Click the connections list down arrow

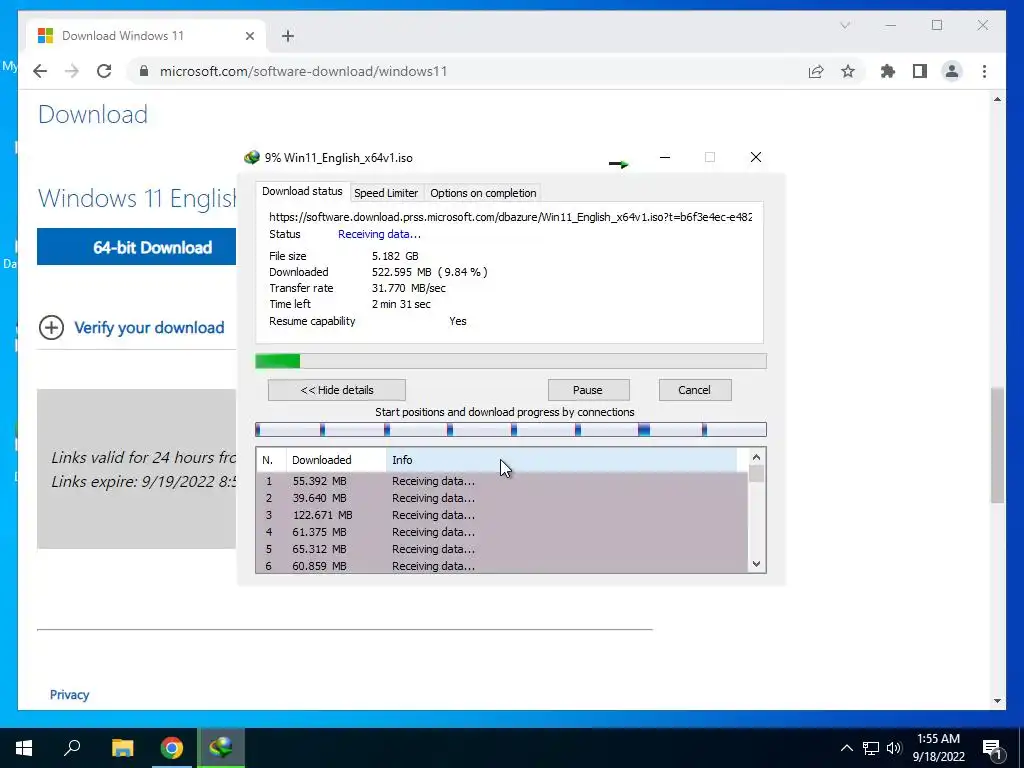(x=756, y=564)
